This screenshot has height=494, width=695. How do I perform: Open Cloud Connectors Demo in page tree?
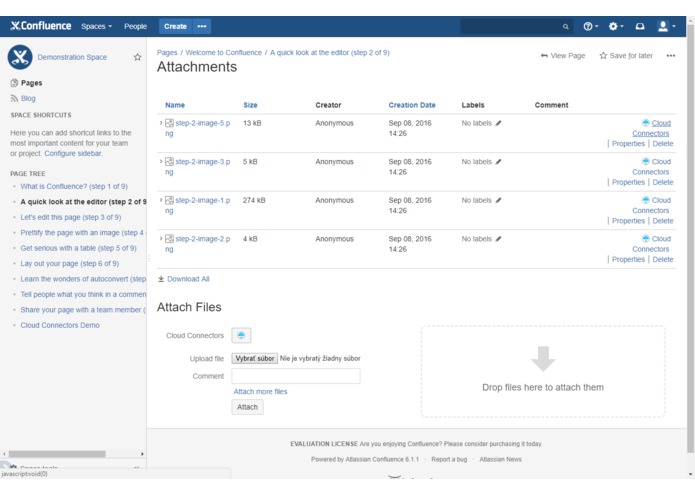60,325
